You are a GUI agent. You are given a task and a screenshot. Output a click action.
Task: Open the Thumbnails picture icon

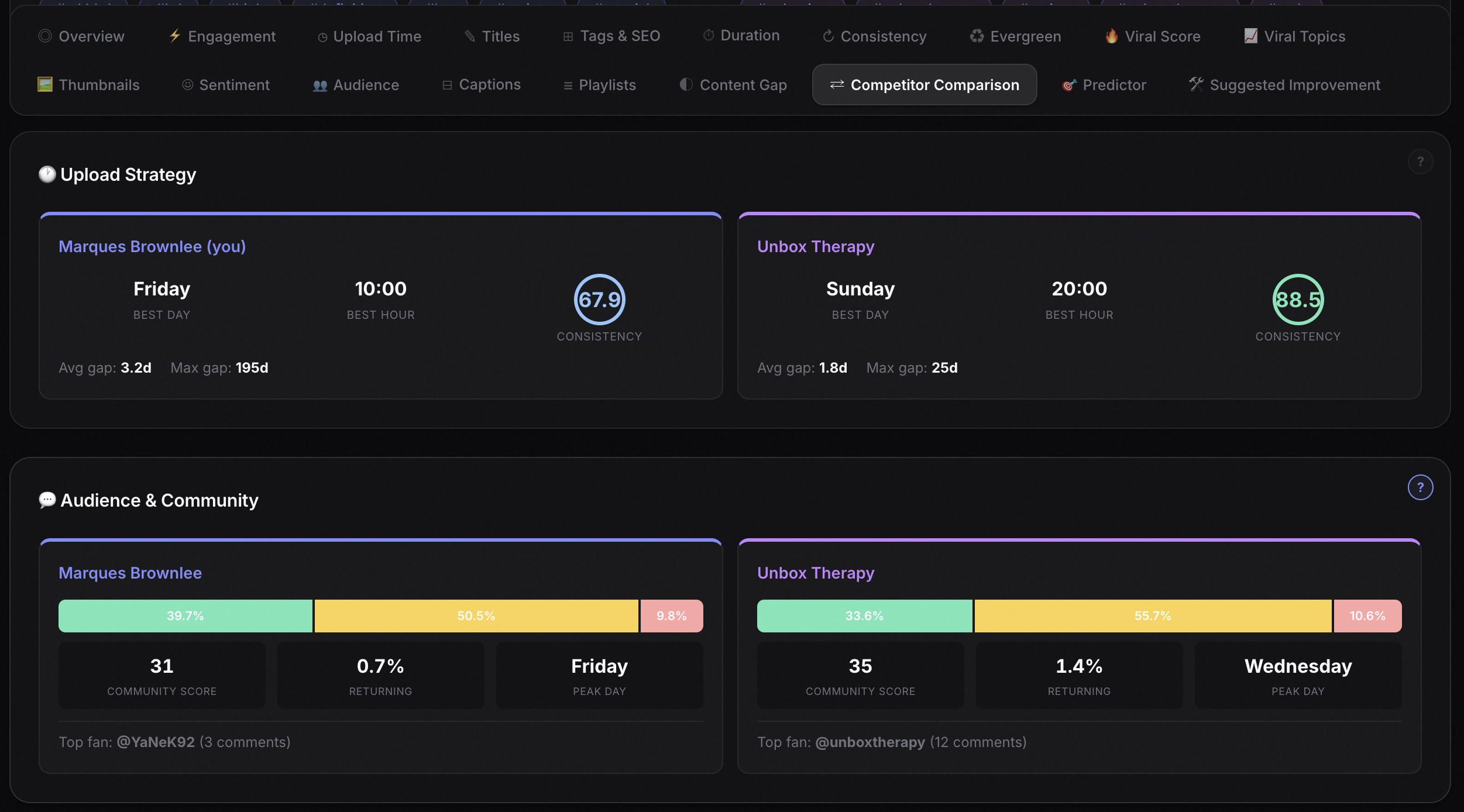click(44, 84)
